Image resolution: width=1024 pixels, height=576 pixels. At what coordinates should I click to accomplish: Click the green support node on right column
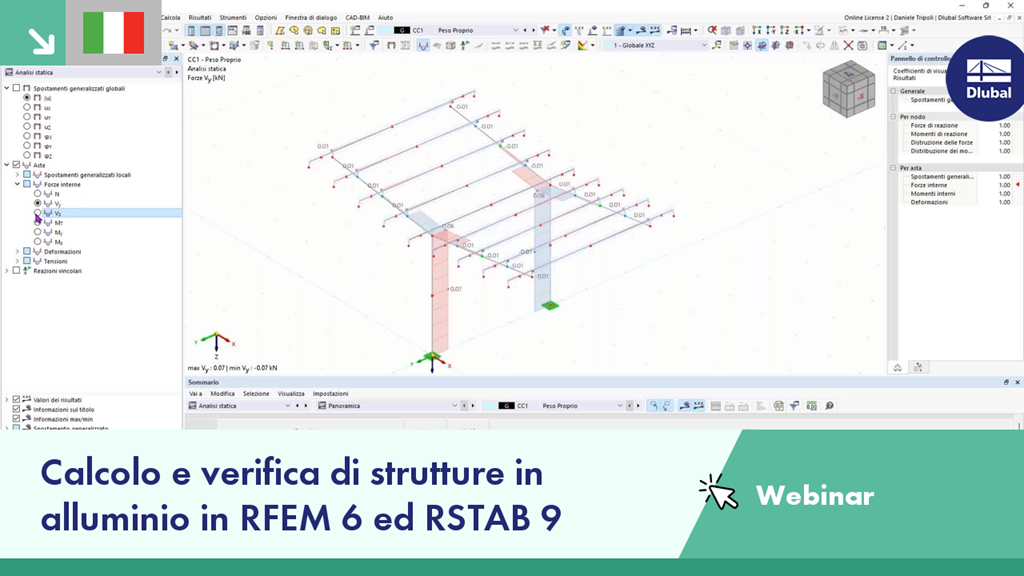tap(550, 305)
